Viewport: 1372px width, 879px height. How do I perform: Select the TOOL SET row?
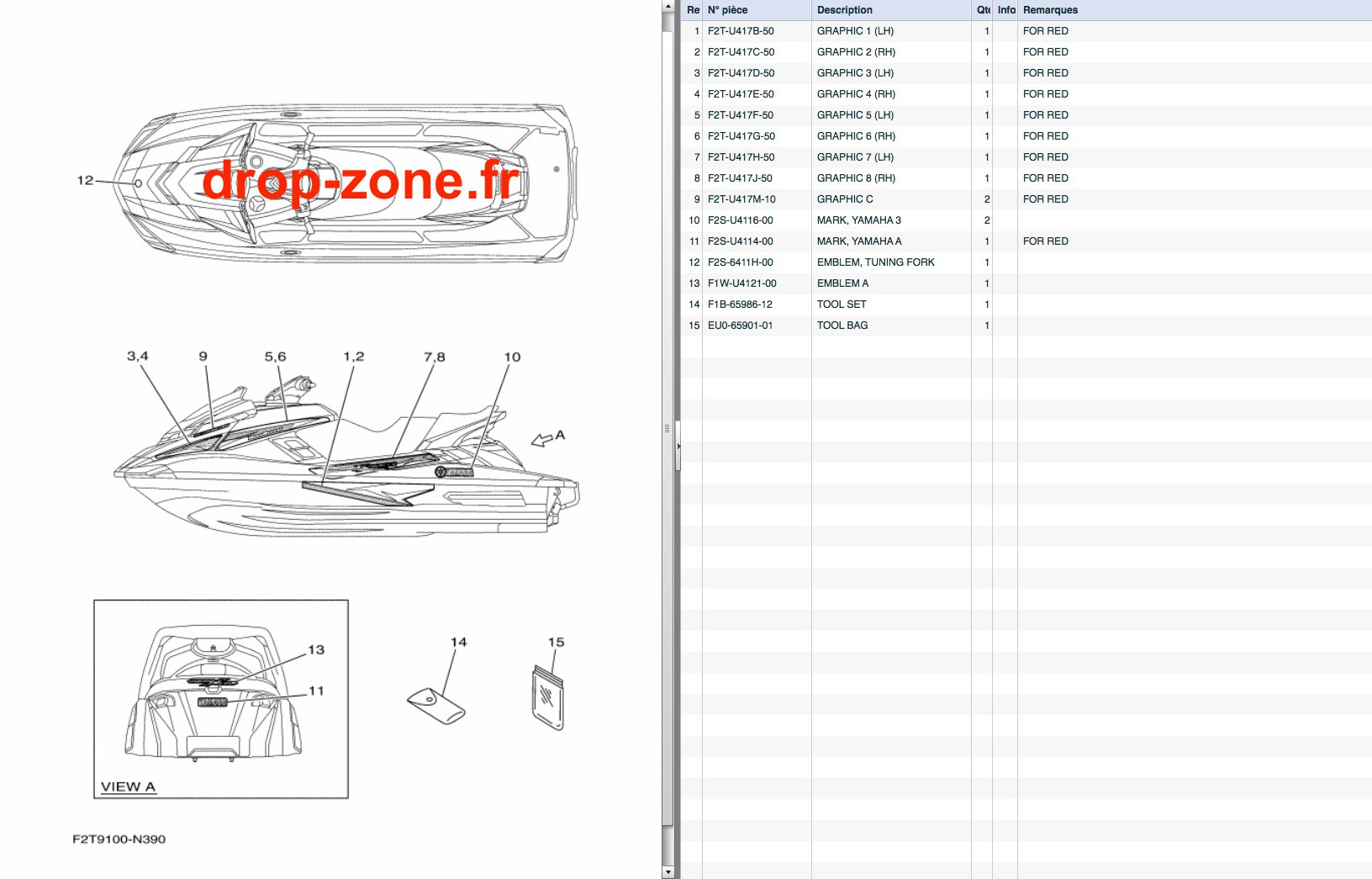[x=1026, y=304]
